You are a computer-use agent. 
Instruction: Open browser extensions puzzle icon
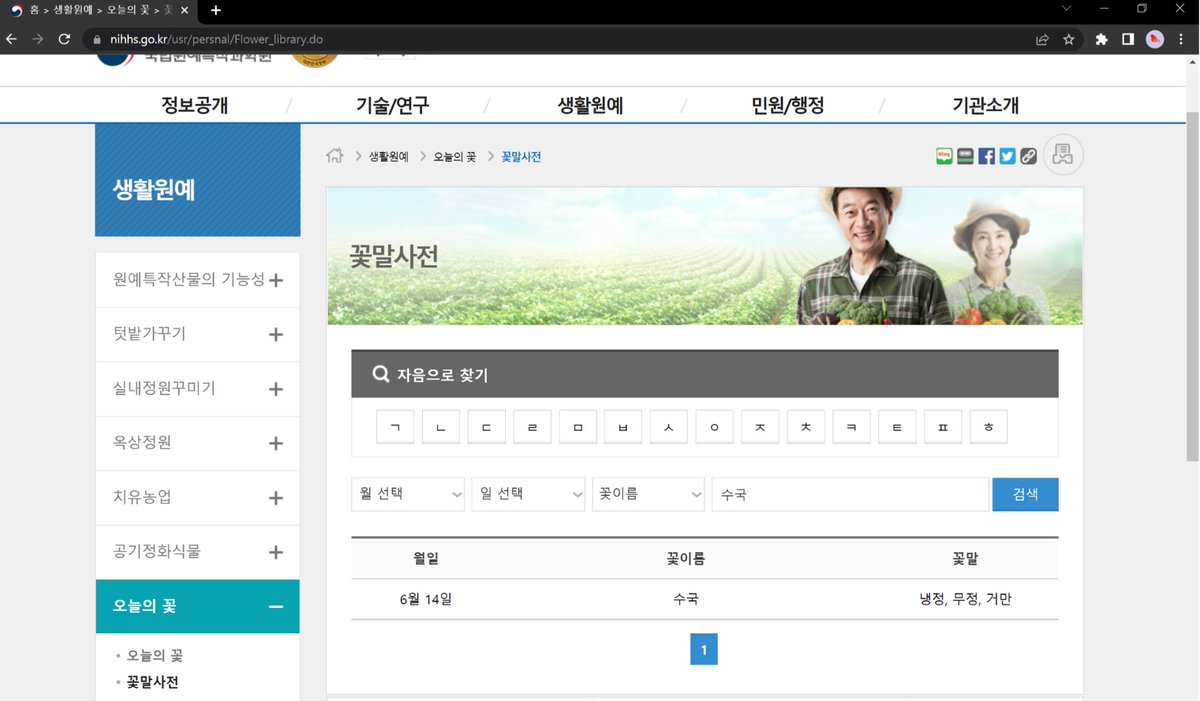[1102, 39]
